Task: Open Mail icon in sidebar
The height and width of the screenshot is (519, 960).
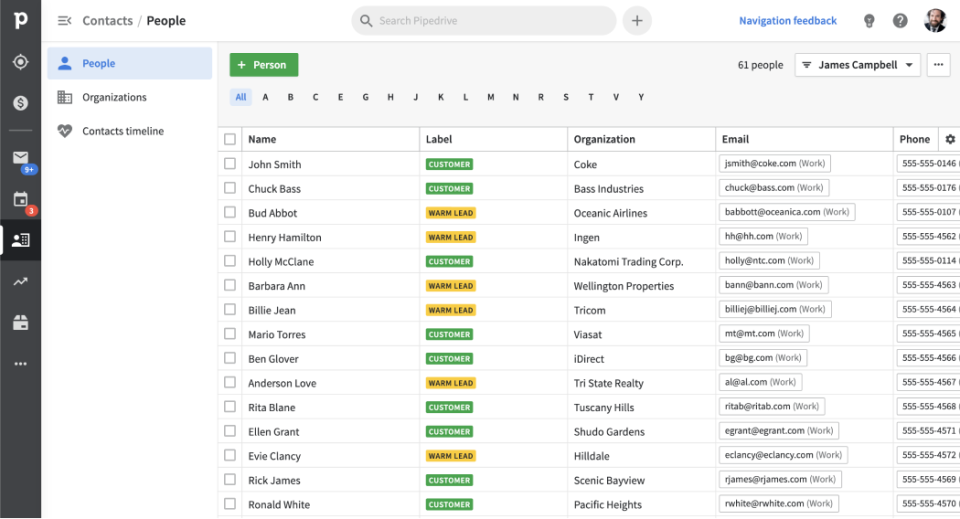Action: pos(20,158)
